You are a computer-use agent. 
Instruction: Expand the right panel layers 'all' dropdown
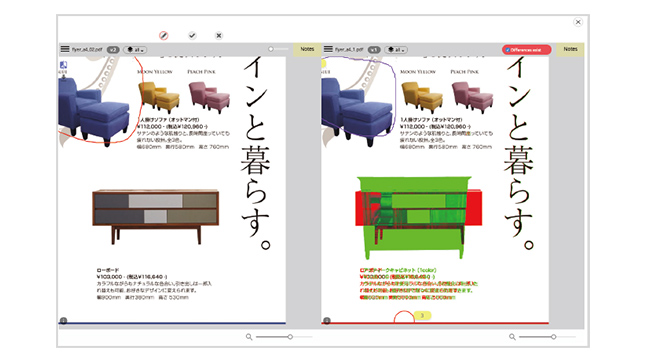(396, 50)
